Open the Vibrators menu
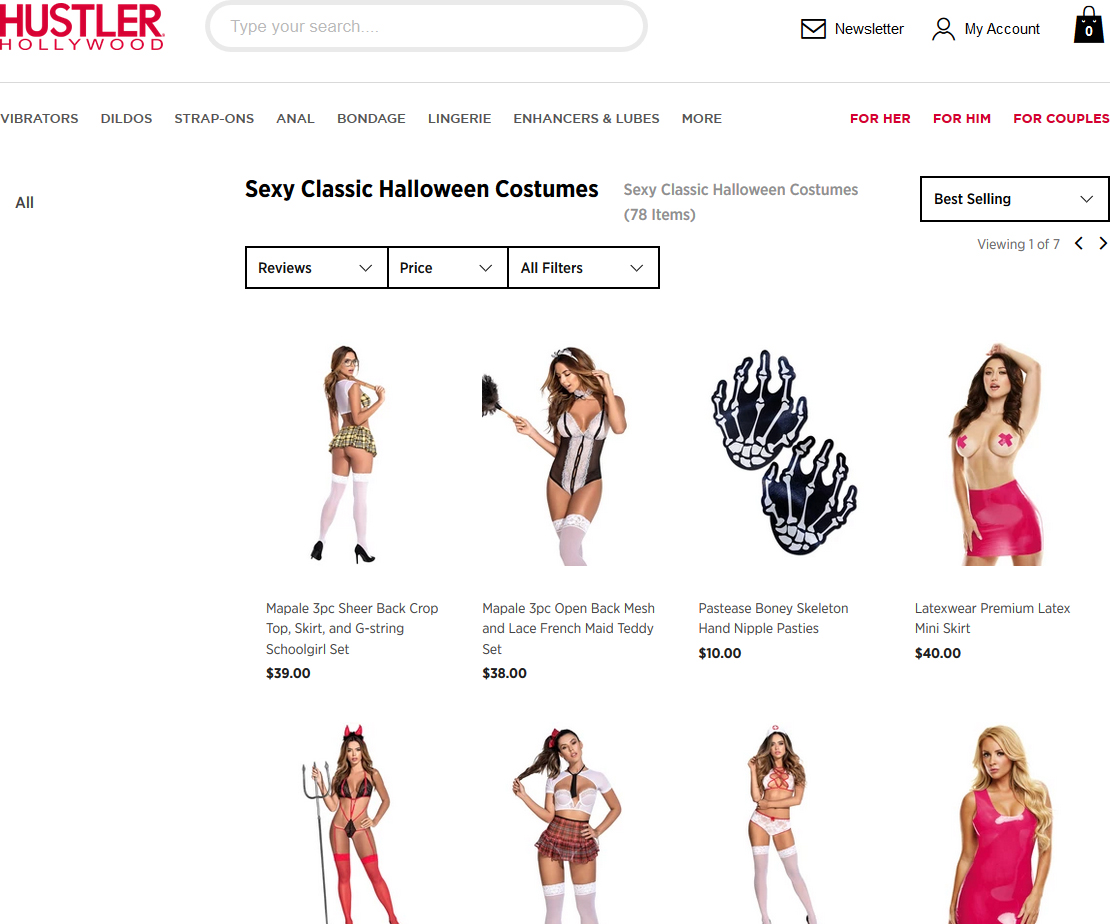 39,118
